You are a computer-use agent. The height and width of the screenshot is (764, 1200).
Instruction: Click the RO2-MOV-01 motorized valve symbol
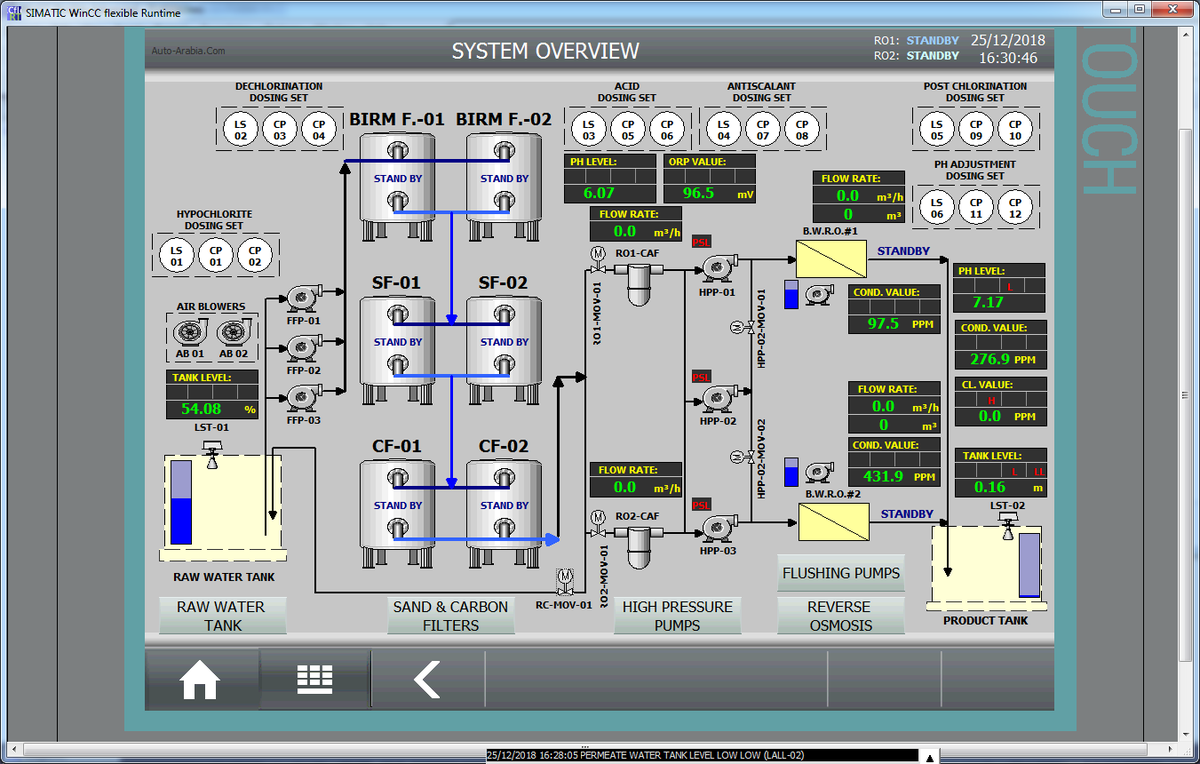597,523
